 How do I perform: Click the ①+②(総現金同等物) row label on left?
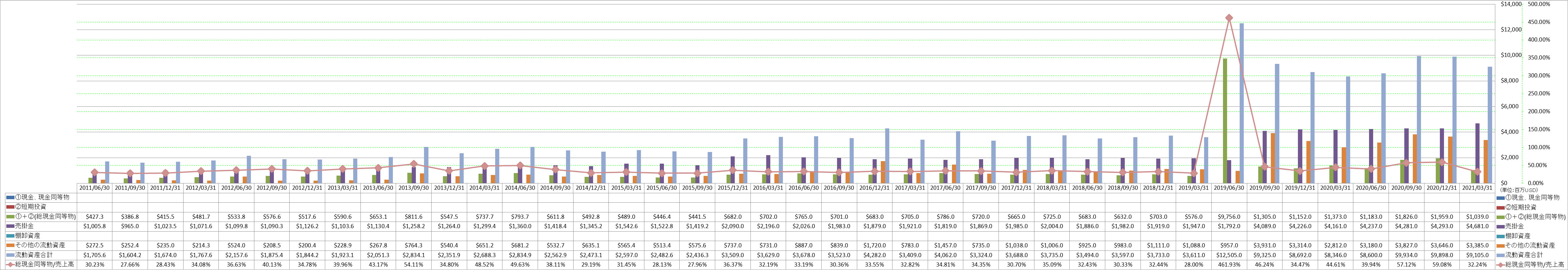44,217
